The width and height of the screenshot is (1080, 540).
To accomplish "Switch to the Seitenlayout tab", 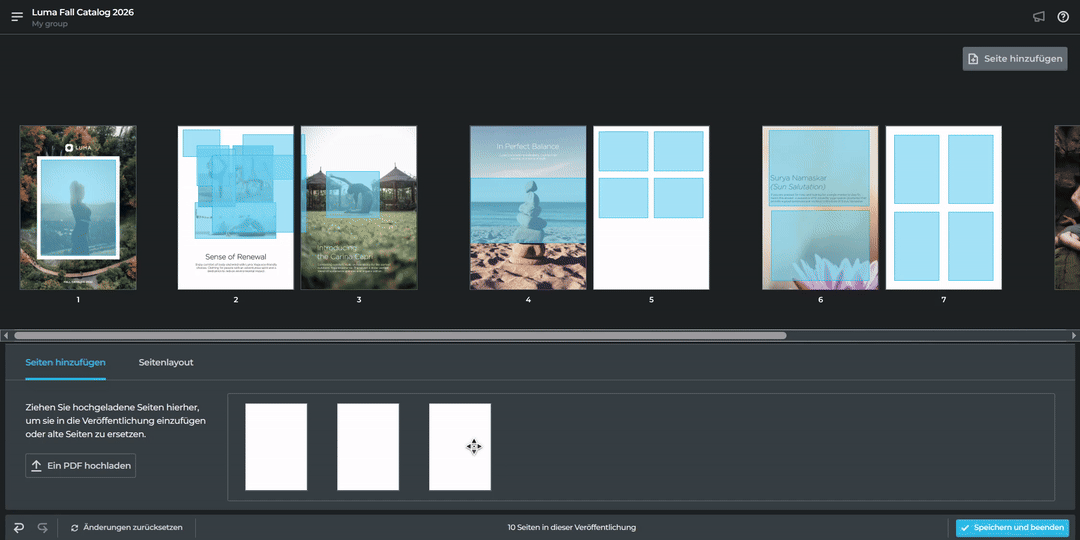I will (166, 362).
